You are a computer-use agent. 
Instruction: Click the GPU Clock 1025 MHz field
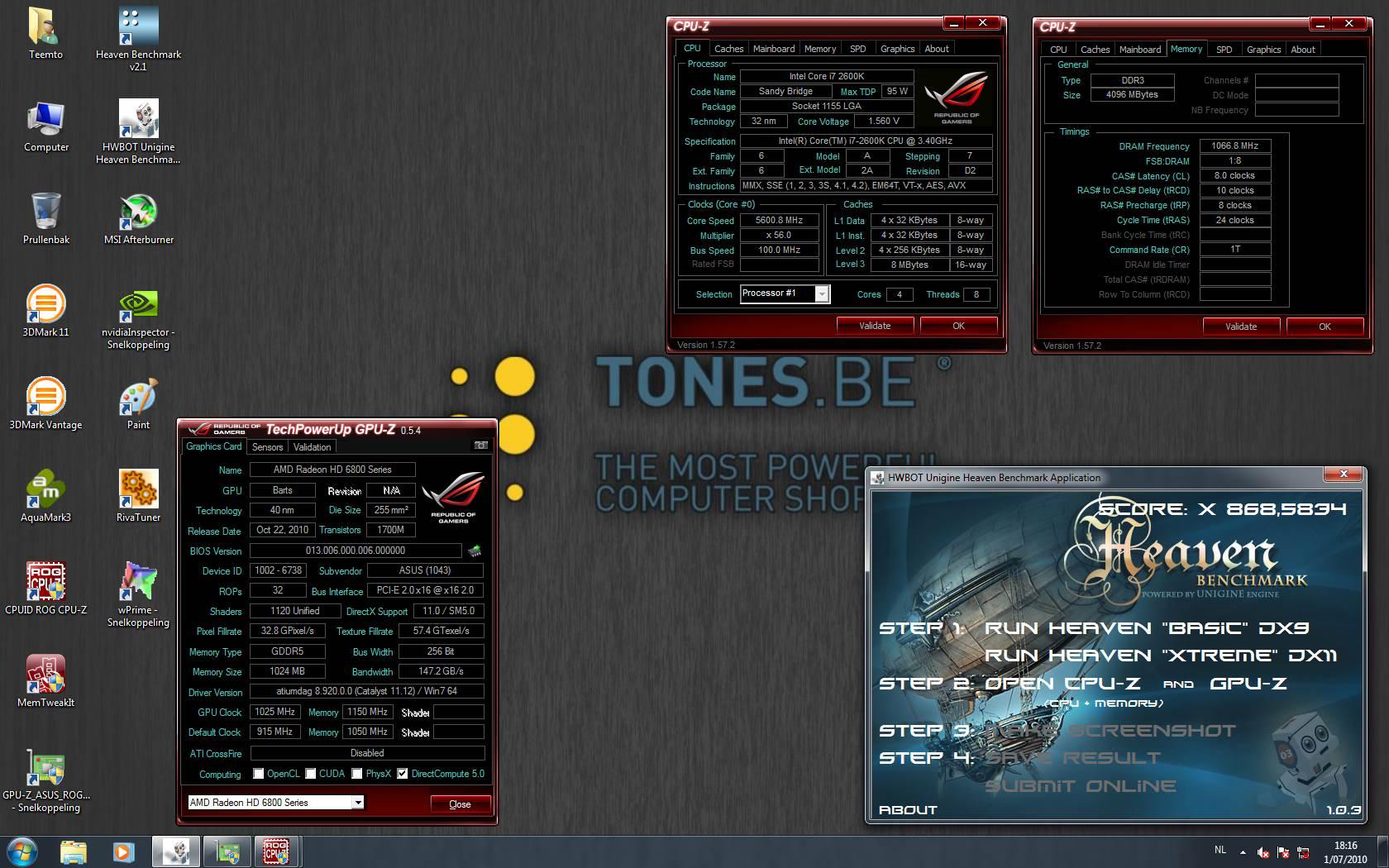click(x=275, y=712)
